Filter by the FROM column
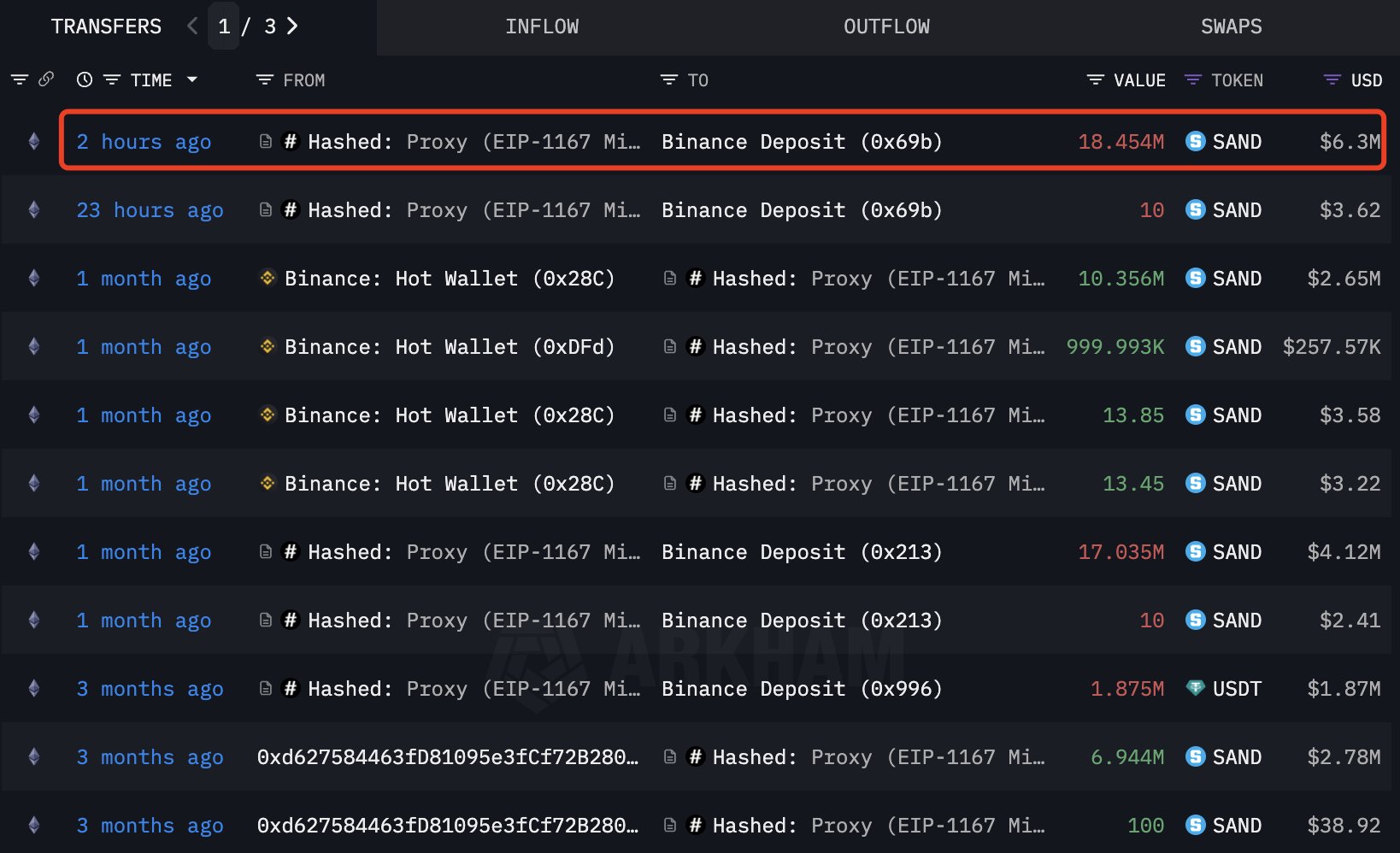Image resolution: width=1400 pixels, height=853 pixels. [265, 79]
